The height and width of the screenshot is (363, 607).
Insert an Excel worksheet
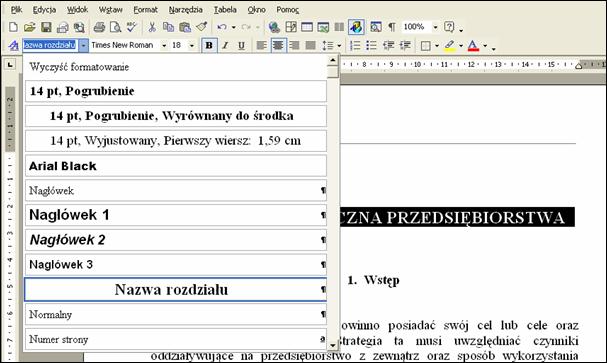[323, 27]
